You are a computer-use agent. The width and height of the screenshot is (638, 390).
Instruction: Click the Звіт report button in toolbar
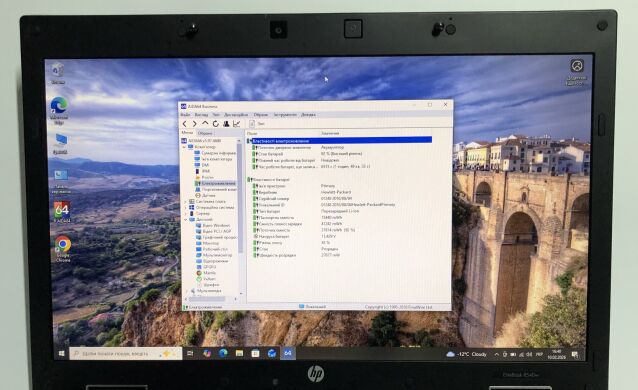[x=257, y=123]
